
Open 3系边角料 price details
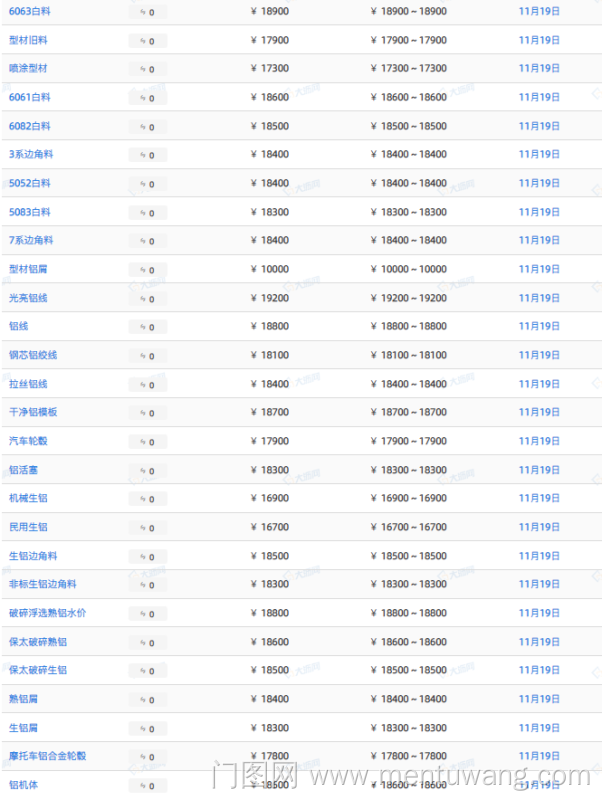point(30,154)
